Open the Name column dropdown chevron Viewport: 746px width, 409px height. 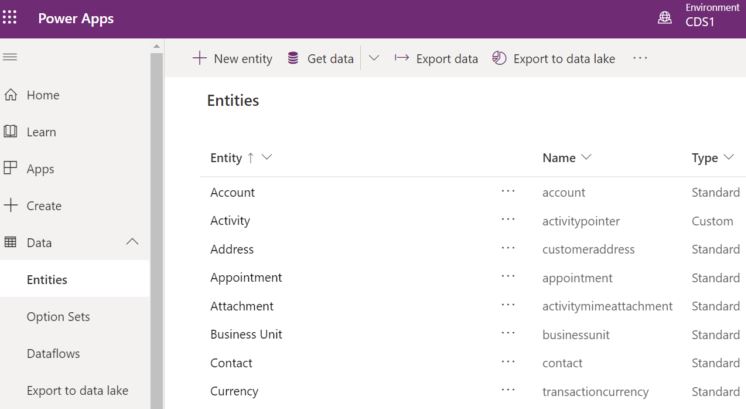click(586, 157)
